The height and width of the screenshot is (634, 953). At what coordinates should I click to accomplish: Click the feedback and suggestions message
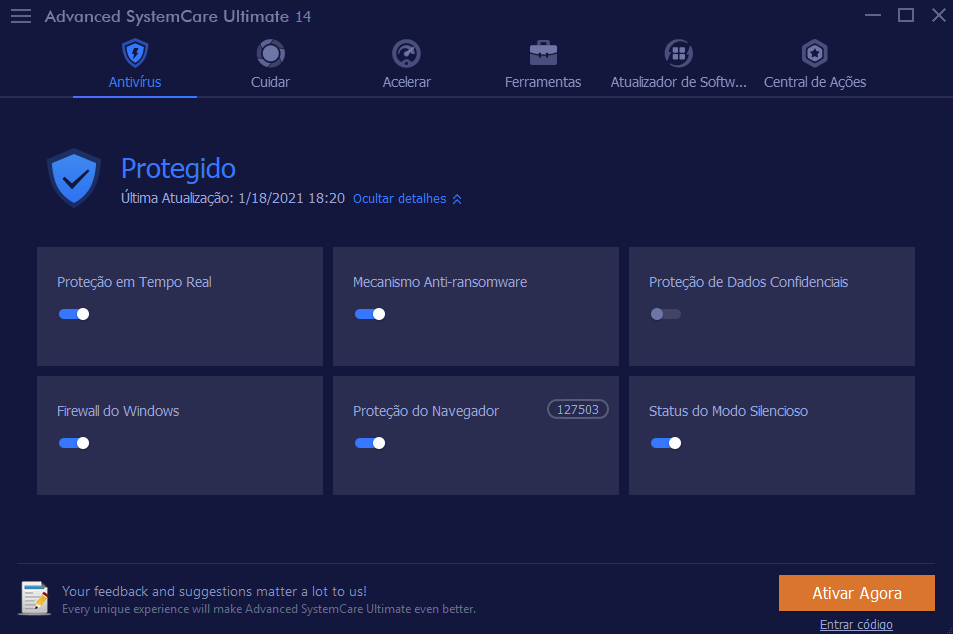click(214, 591)
